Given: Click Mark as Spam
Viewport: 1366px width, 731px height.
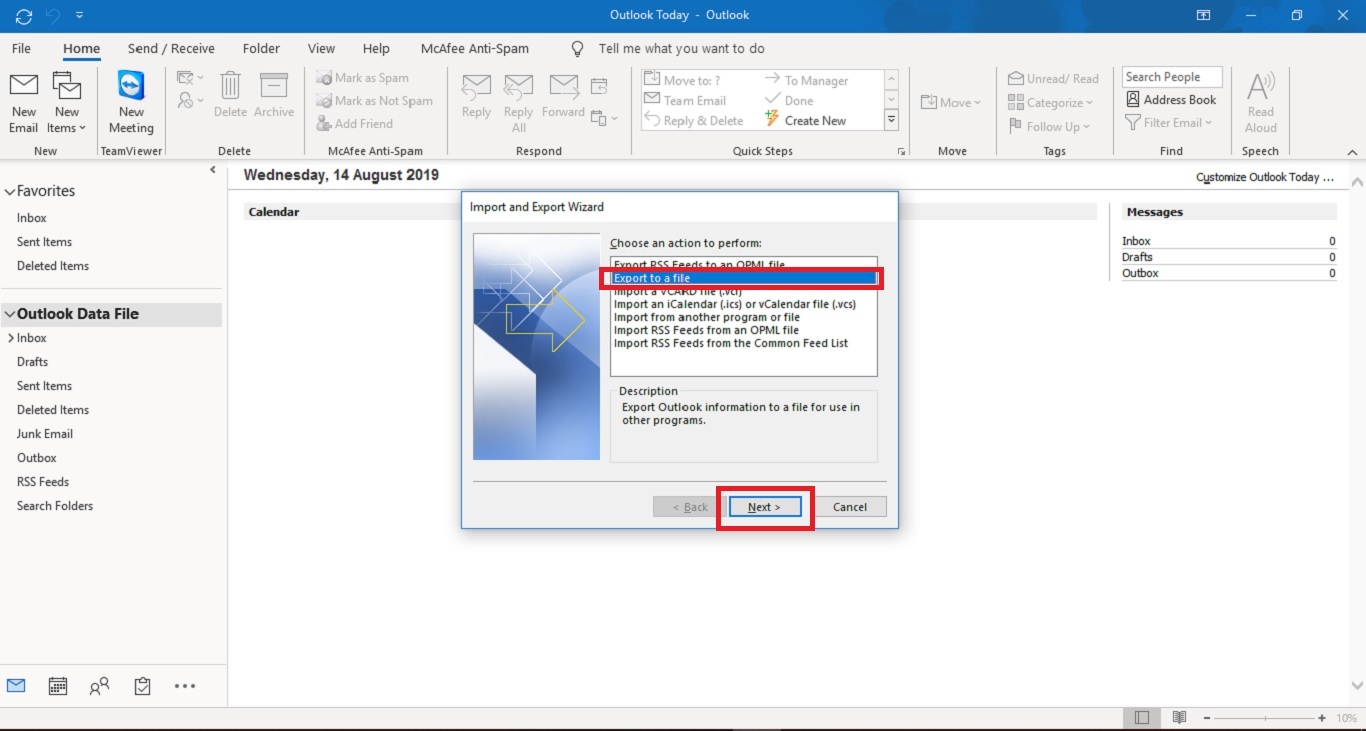Looking at the screenshot, I should coord(362,78).
